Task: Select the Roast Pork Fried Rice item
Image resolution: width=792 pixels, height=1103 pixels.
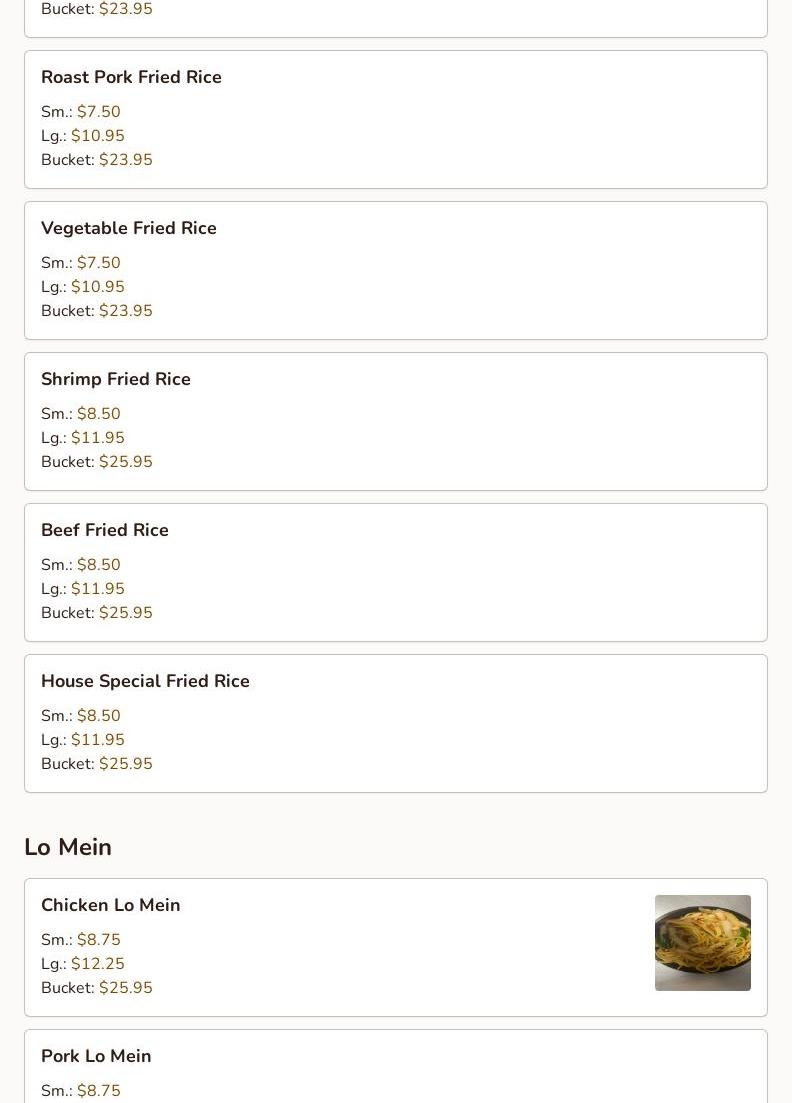Action: click(395, 120)
